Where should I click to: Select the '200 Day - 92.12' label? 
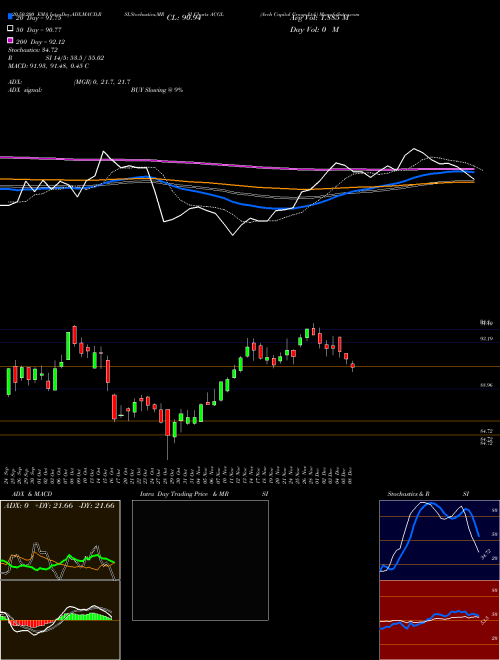coord(40,42)
